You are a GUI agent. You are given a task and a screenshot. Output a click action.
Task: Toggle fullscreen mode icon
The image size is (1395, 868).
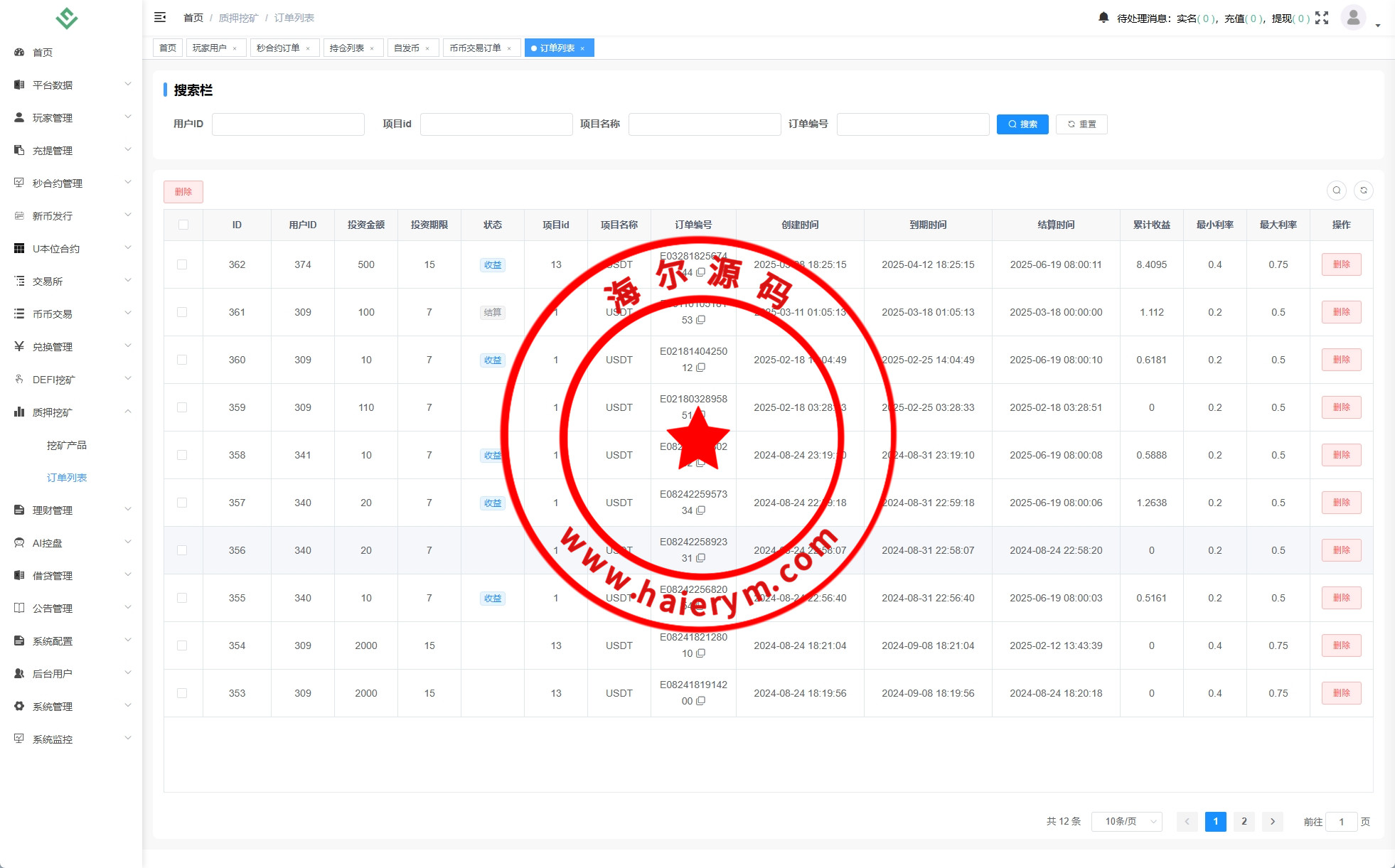tap(1322, 18)
